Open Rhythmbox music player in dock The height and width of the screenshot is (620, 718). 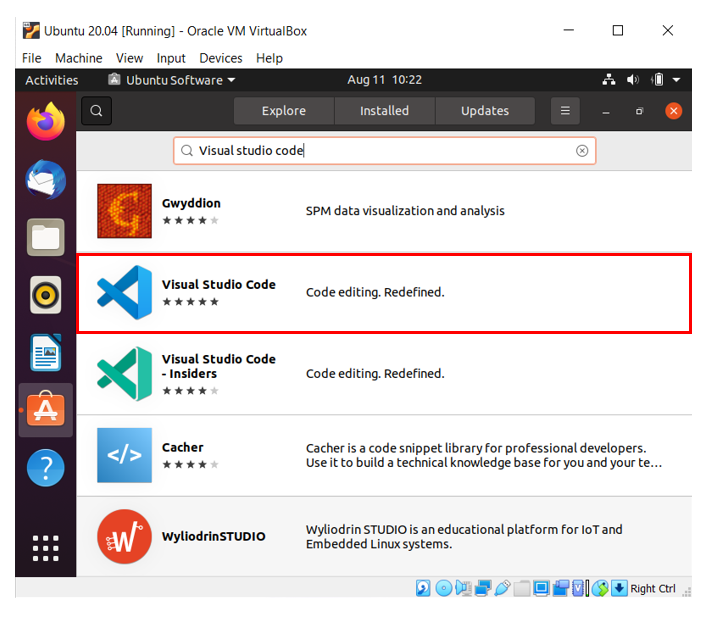pyautogui.click(x=45, y=295)
